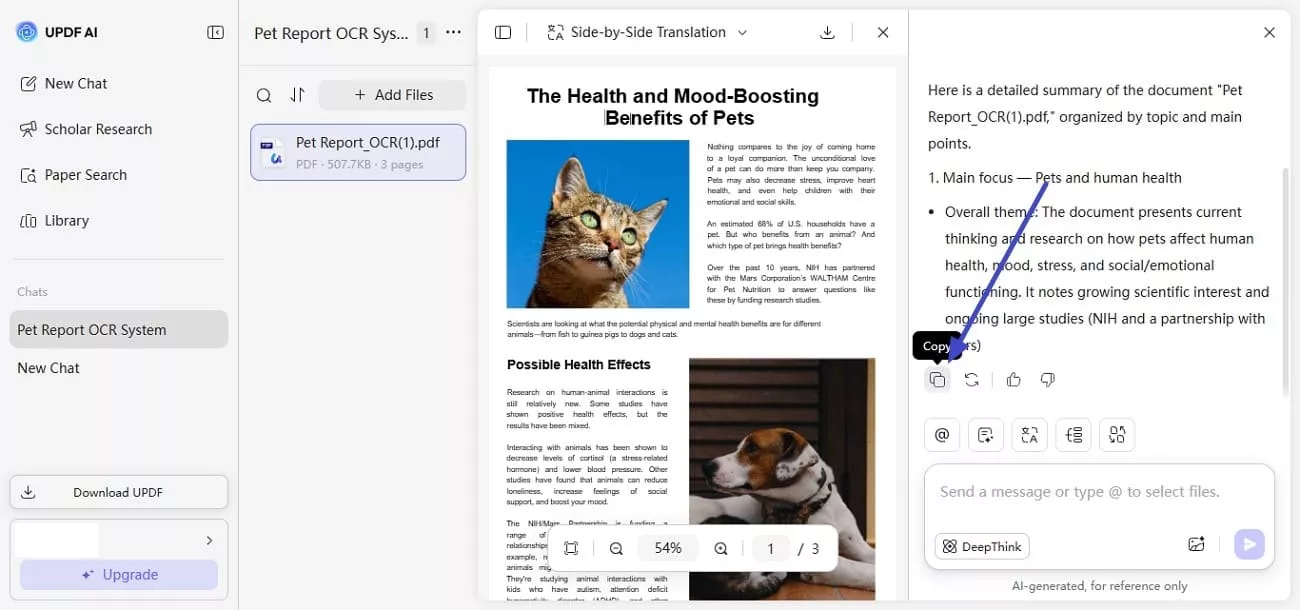This screenshot has width=1300, height=610.
Task: Open the three-dot menu beside the chat title
Action: [x=453, y=32]
